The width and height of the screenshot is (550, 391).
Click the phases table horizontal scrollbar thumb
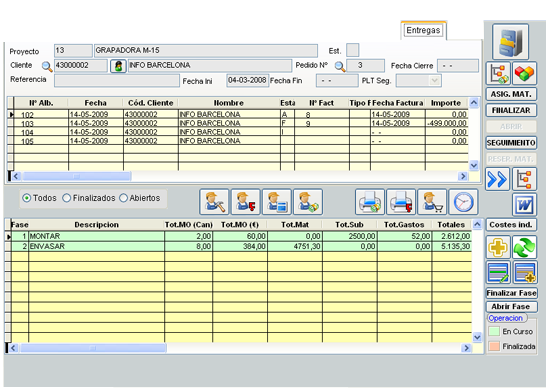pos(93,348)
